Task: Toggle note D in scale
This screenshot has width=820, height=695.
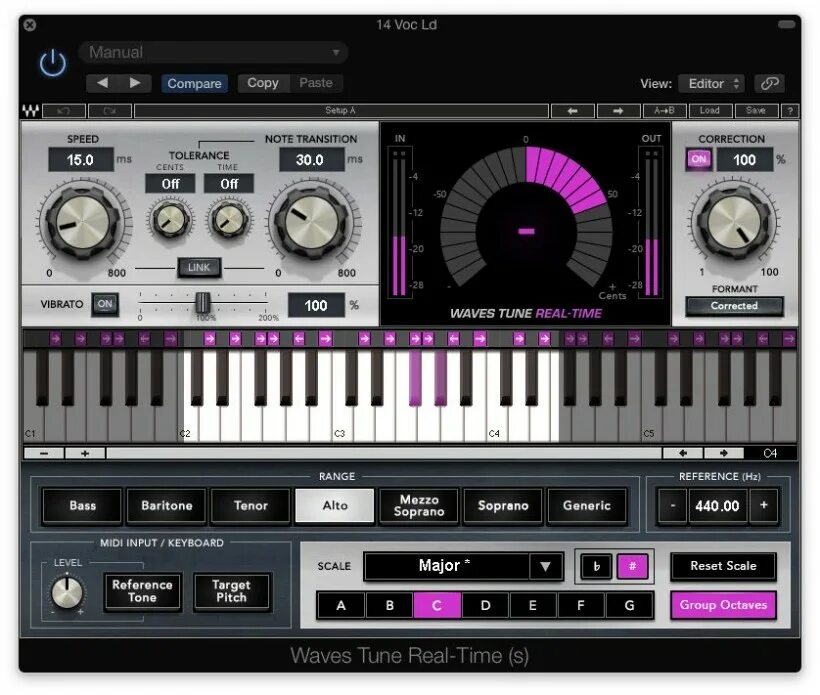Action: click(x=485, y=606)
